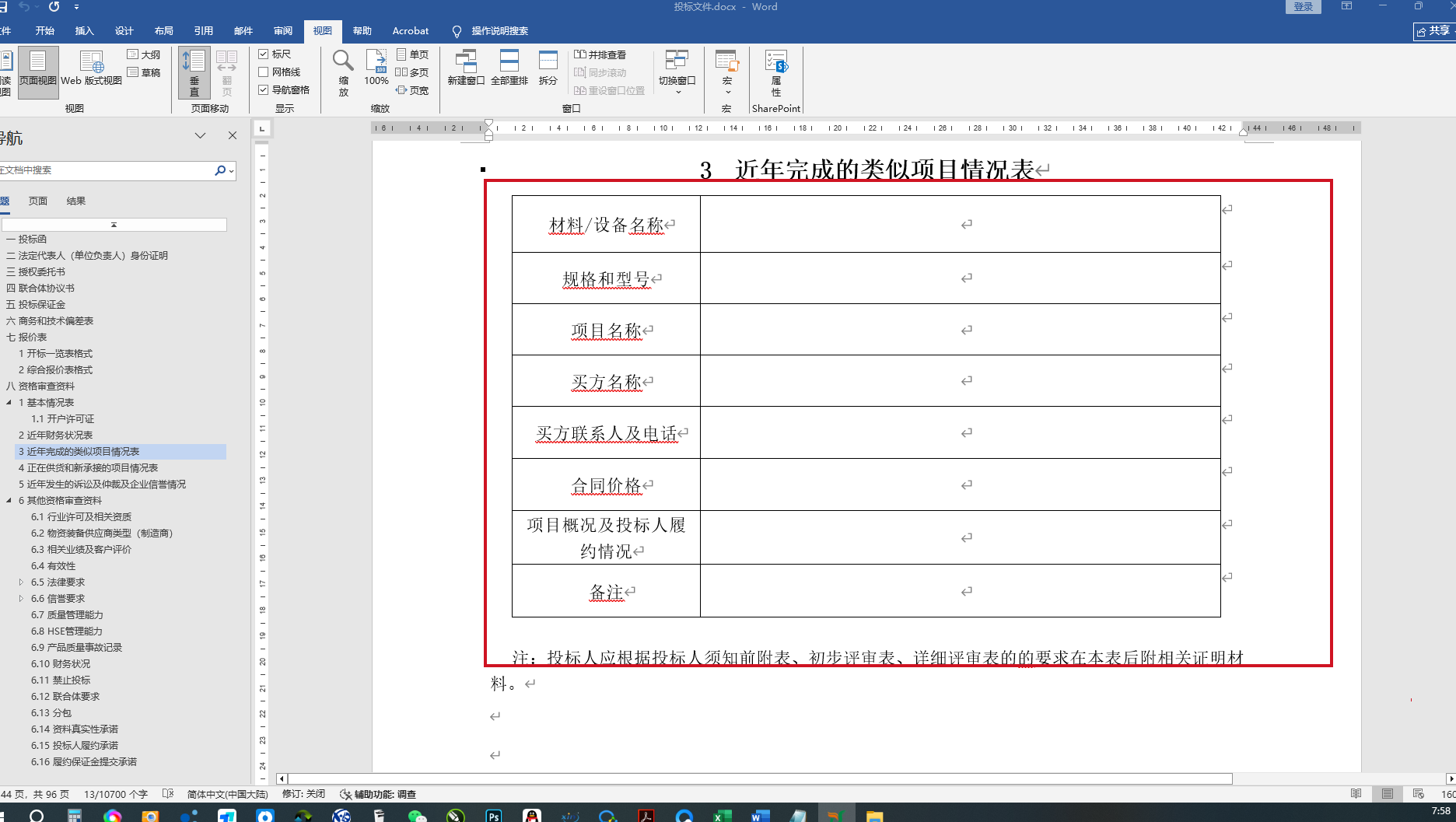Open the 设计 (Design) ribbon tab

click(124, 31)
